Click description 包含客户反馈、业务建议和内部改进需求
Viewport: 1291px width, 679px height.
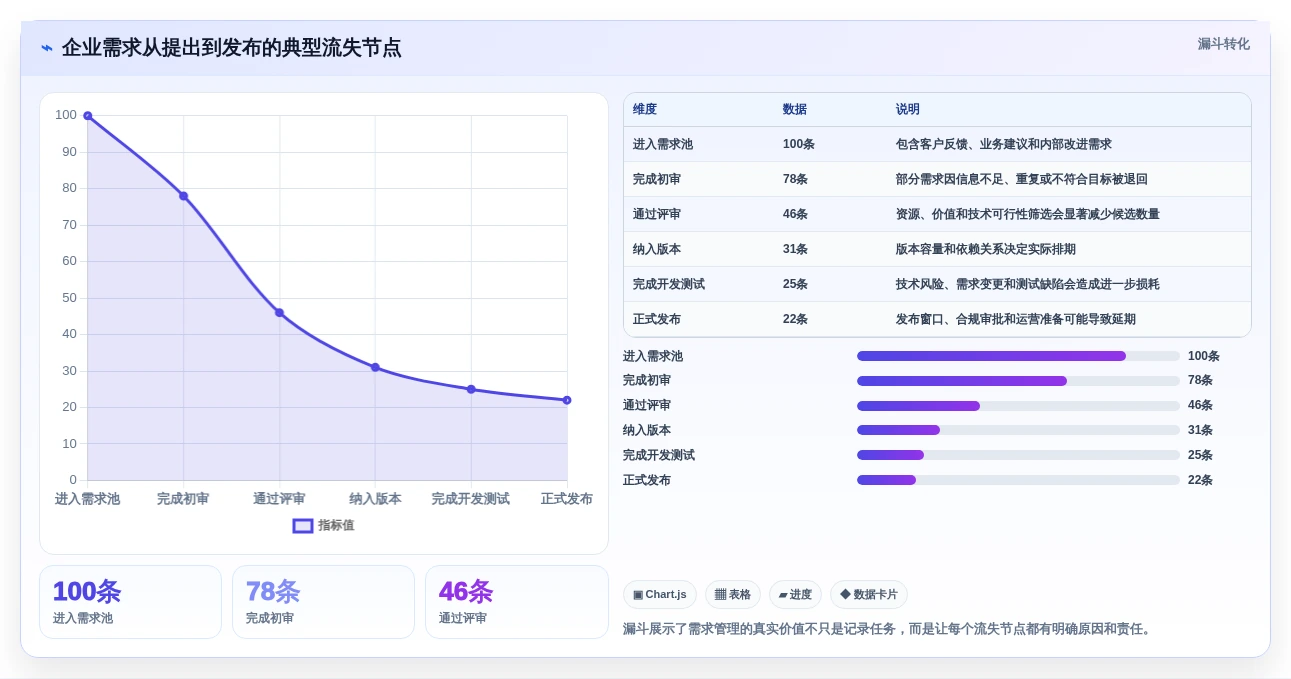1004,145
